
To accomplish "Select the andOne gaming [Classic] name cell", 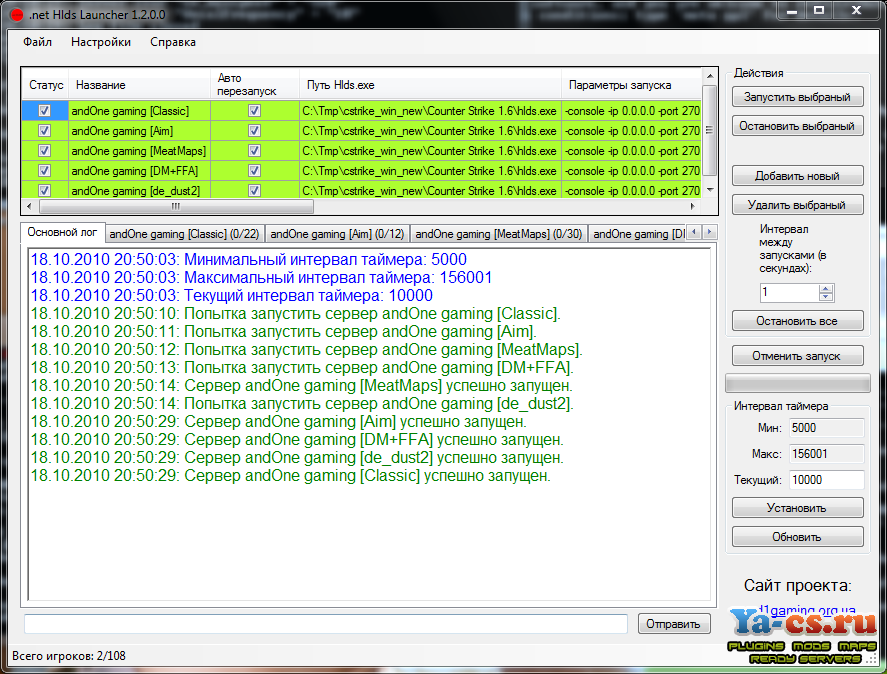I will click(x=140, y=111).
